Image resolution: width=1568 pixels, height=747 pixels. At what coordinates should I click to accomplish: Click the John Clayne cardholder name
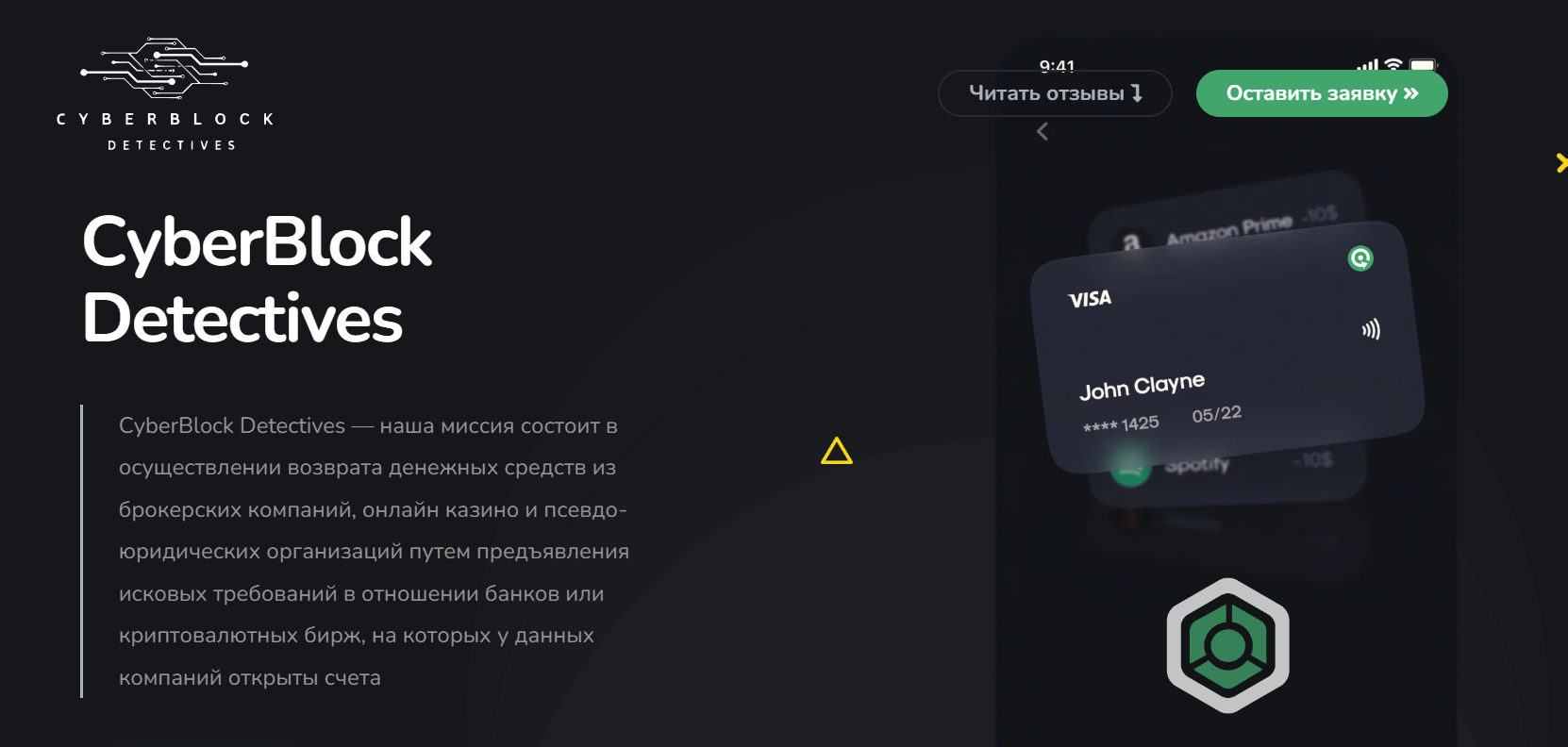pos(1142,386)
